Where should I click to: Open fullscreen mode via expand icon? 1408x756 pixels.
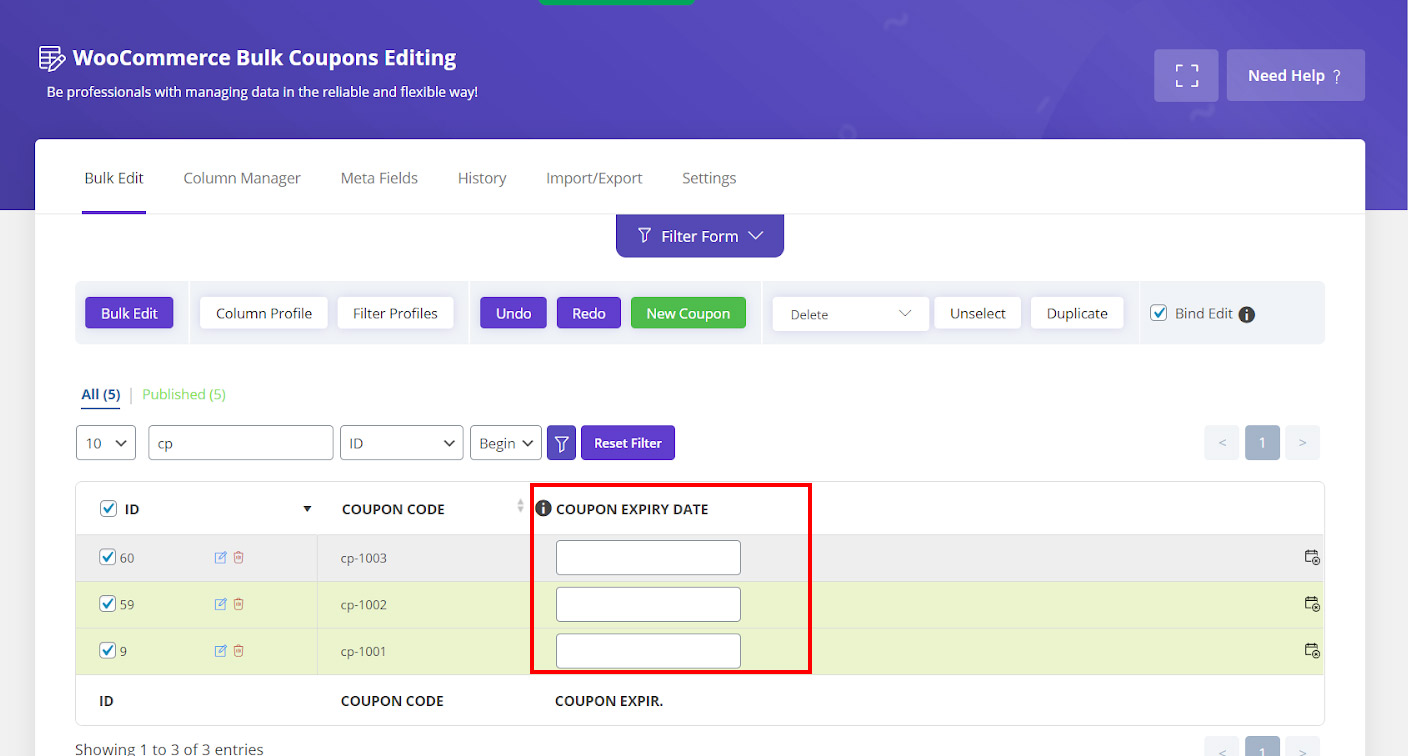coord(1186,75)
